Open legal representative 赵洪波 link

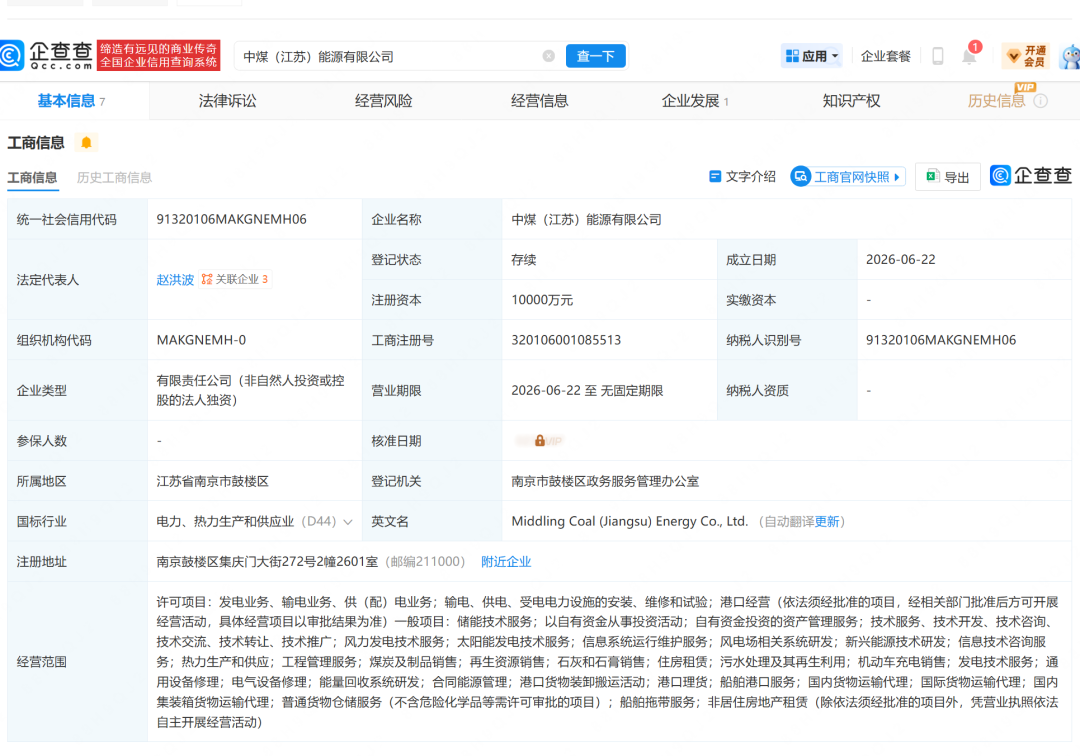point(175,280)
